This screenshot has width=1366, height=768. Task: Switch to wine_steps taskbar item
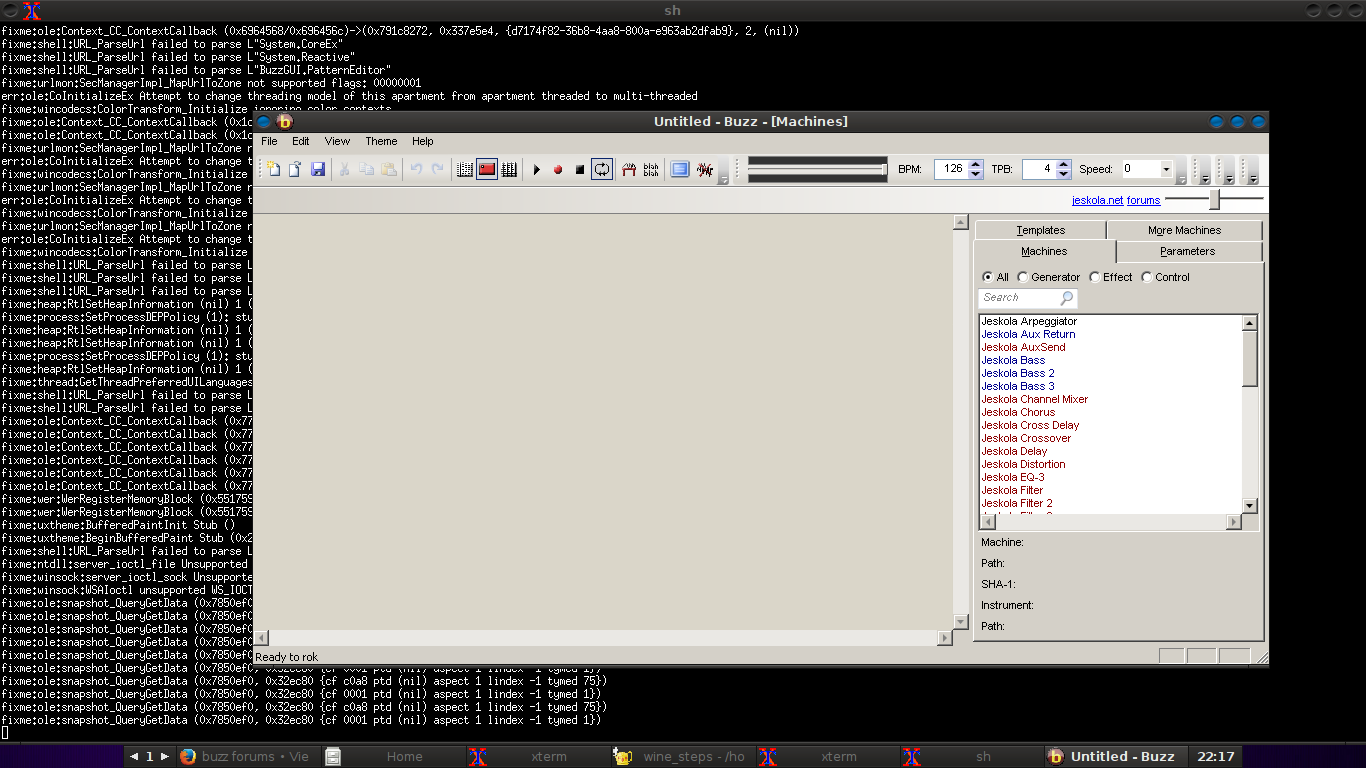tap(683, 756)
